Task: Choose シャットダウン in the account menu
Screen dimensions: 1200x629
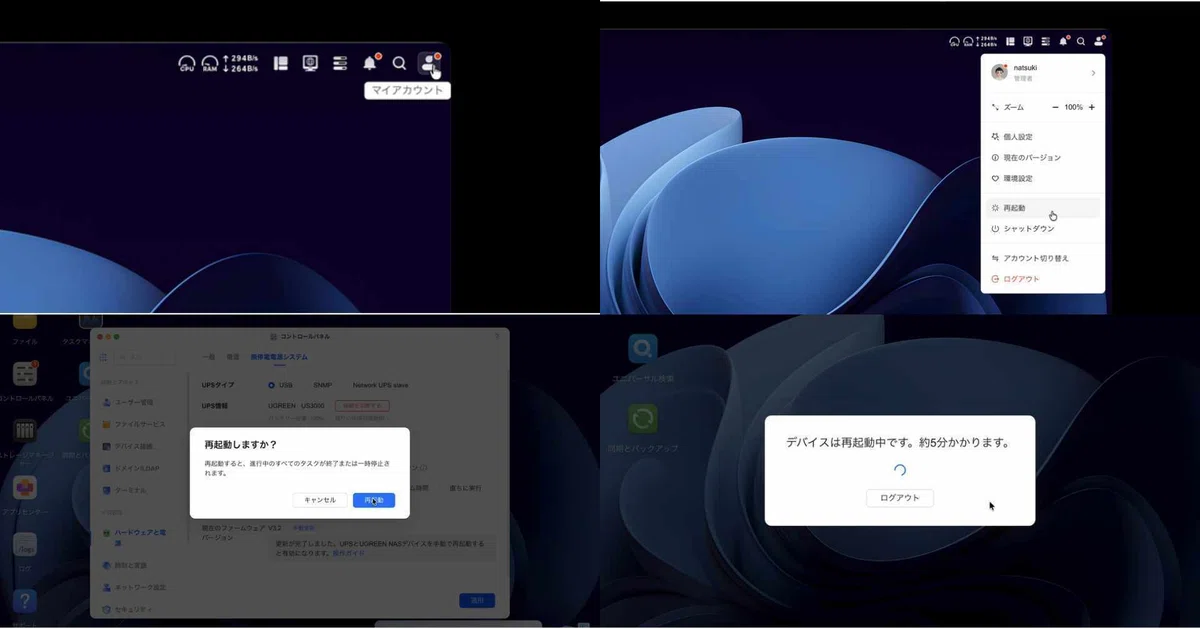Action: [1042, 229]
